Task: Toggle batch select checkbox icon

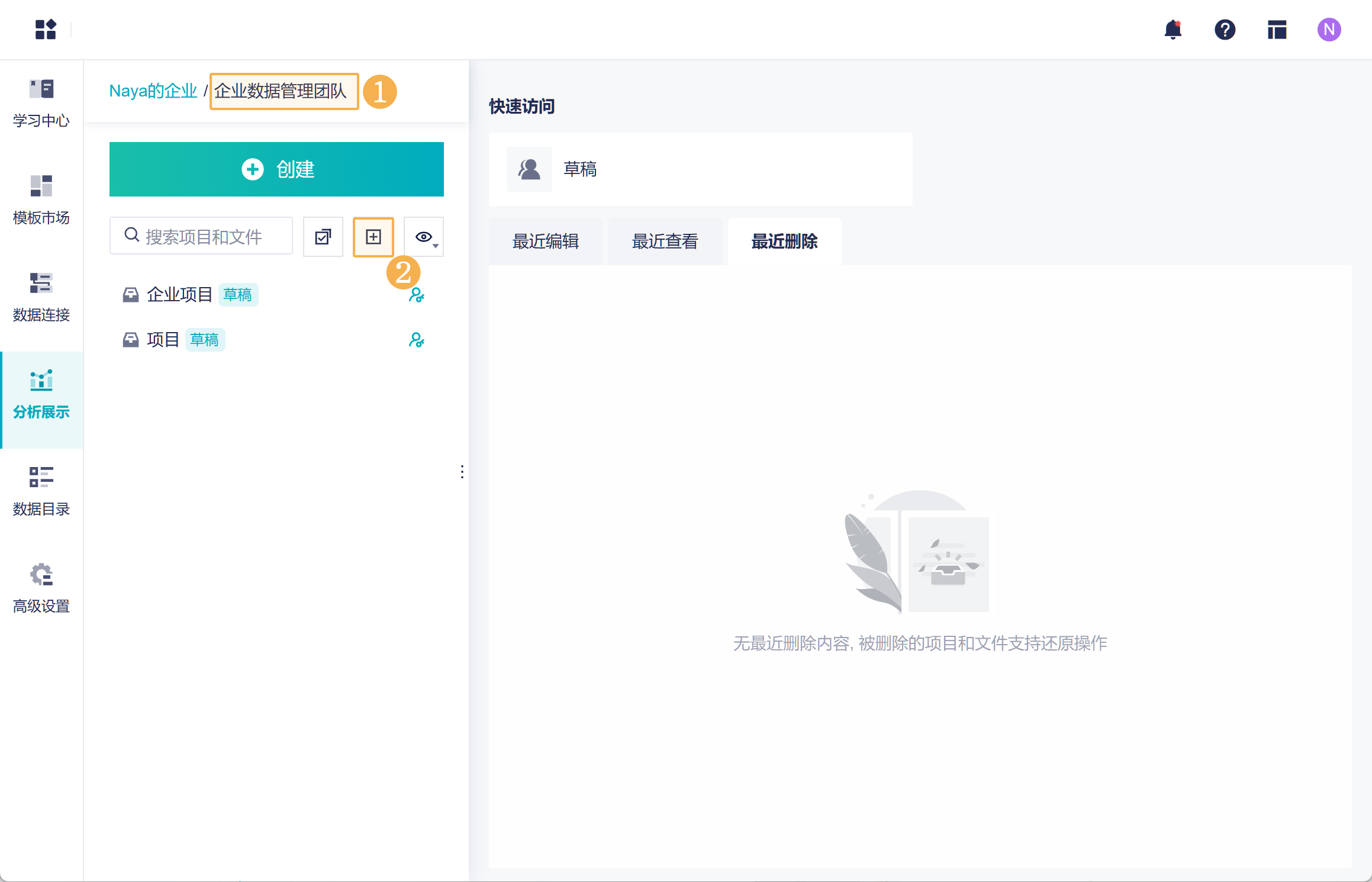Action: click(x=323, y=237)
